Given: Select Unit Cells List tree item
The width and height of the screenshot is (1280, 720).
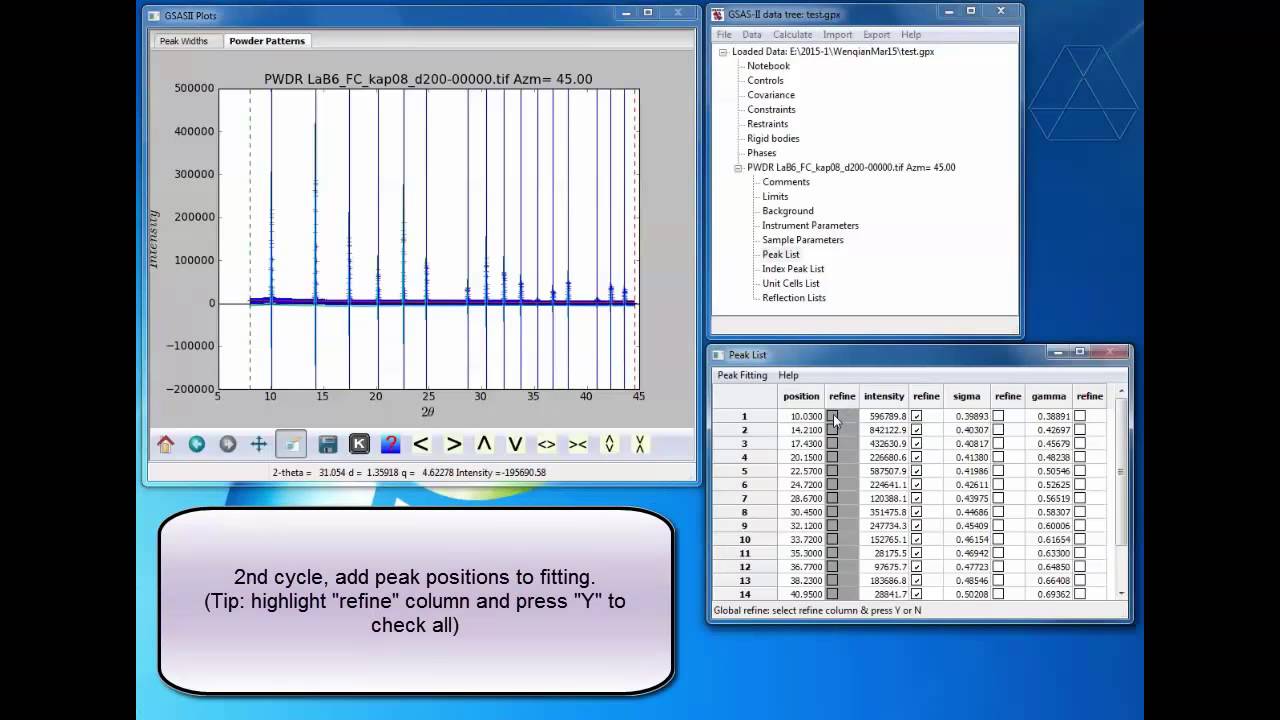Looking at the screenshot, I should coord(791,284).
